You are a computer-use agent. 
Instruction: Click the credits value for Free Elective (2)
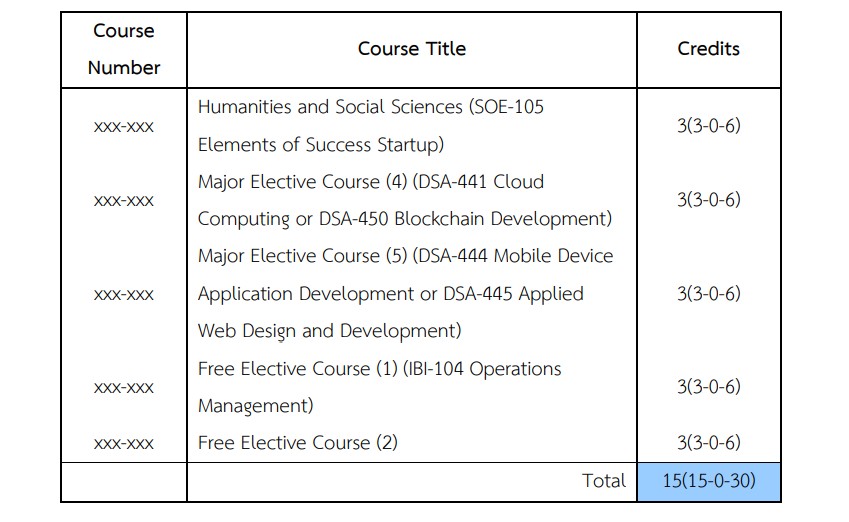708,442
